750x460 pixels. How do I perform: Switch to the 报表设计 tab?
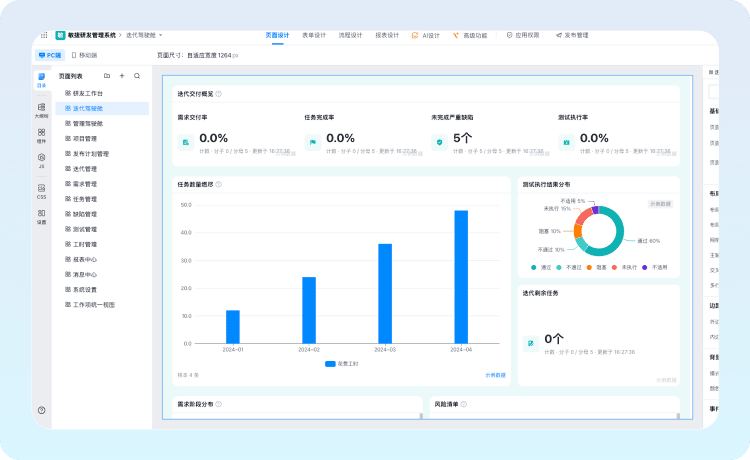387,35
